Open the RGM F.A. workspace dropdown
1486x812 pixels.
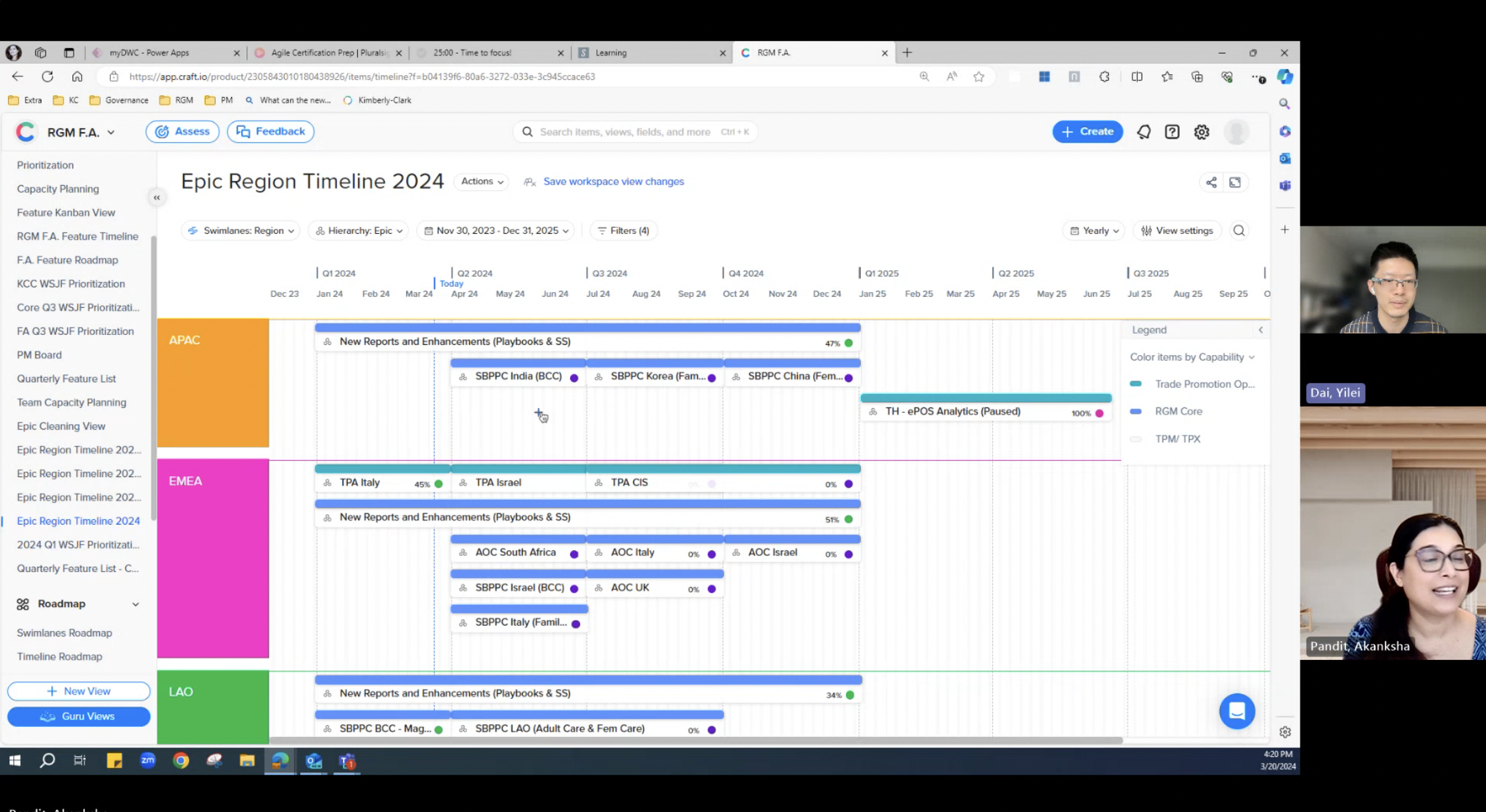point(81,133)
